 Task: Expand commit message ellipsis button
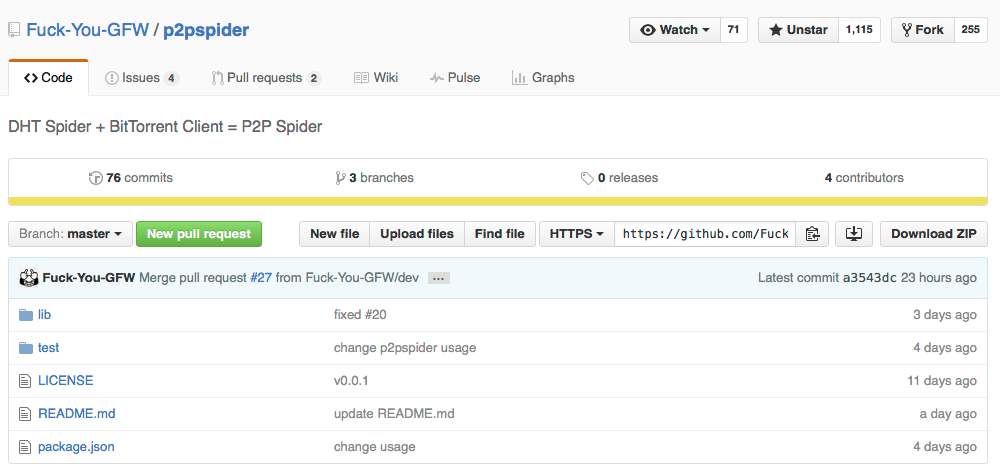pyautogui.click(x=439, y=278)
